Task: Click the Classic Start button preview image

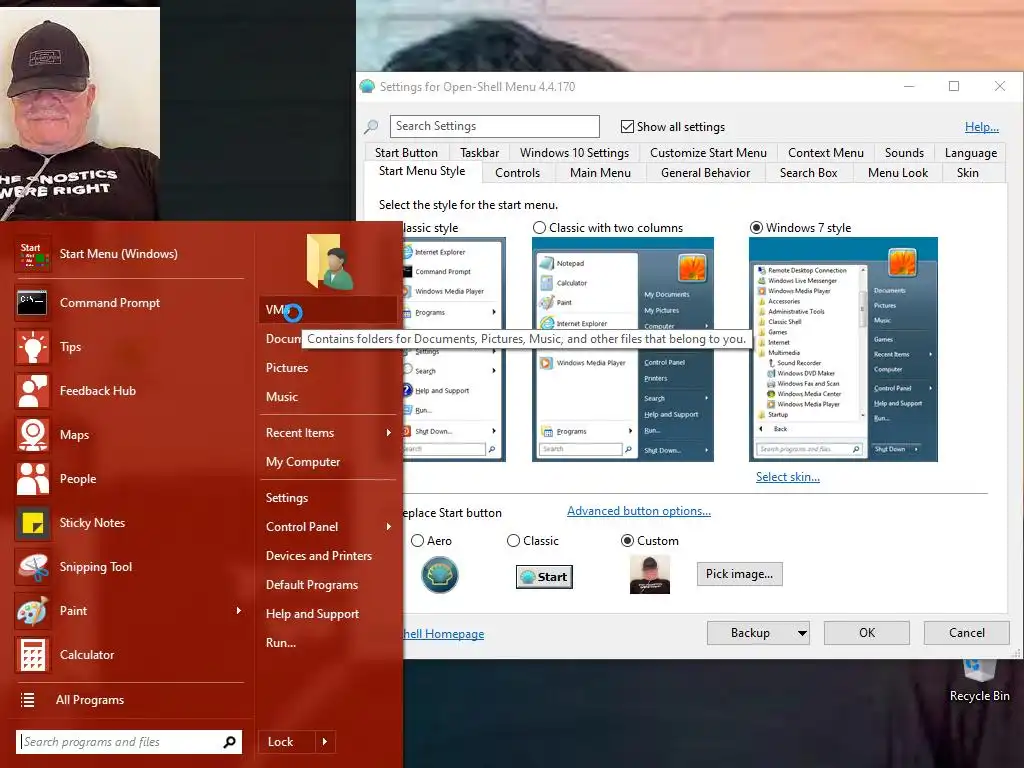Action: 544,577
